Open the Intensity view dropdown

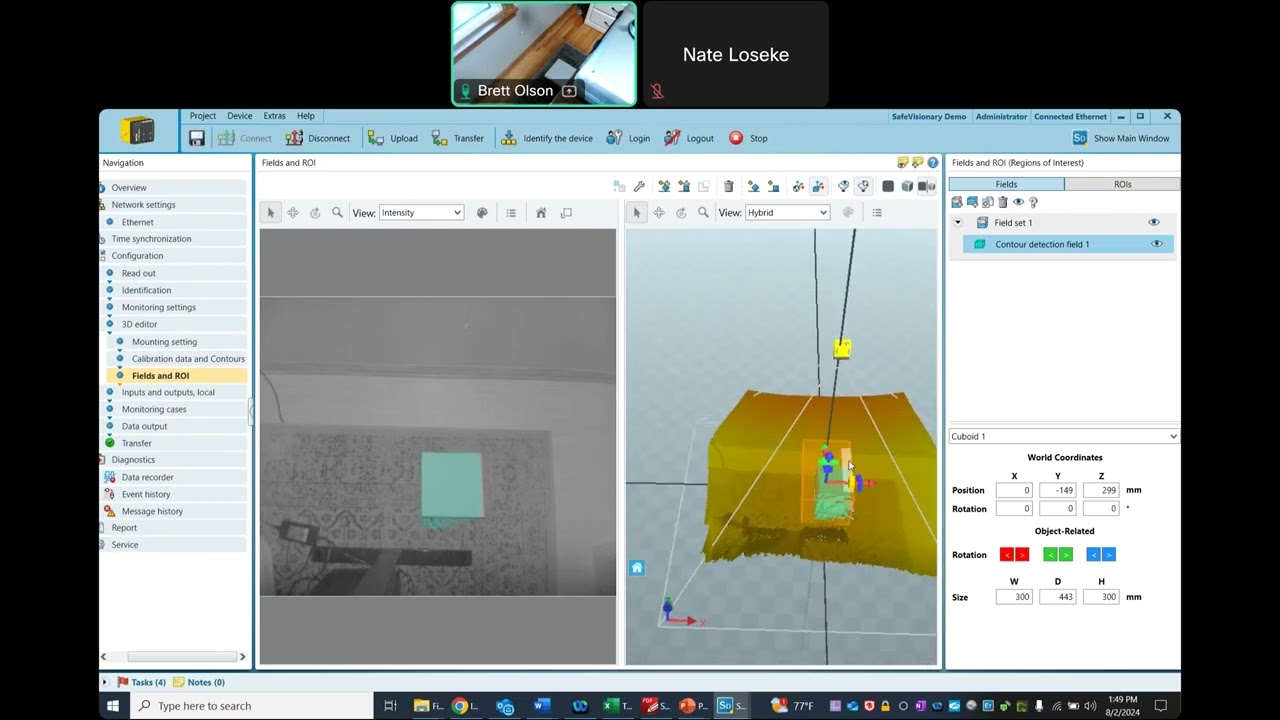421,212
